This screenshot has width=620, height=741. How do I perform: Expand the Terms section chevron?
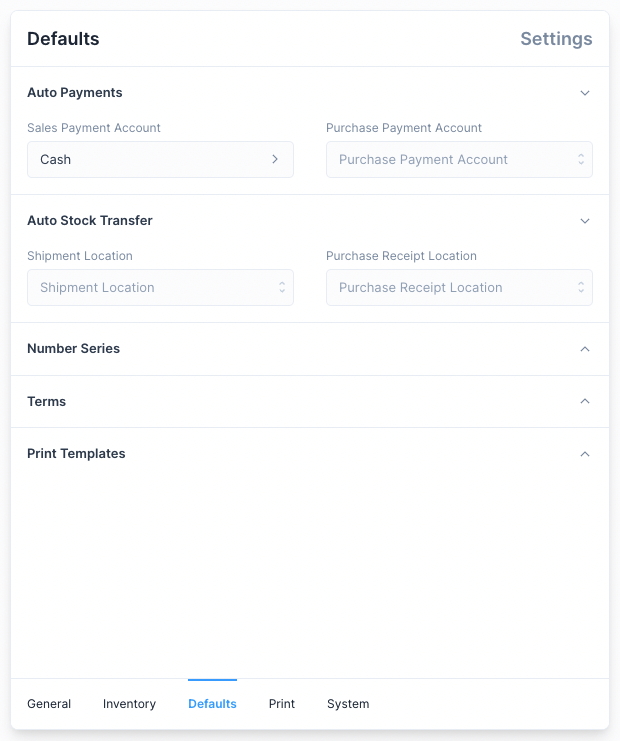585,401
